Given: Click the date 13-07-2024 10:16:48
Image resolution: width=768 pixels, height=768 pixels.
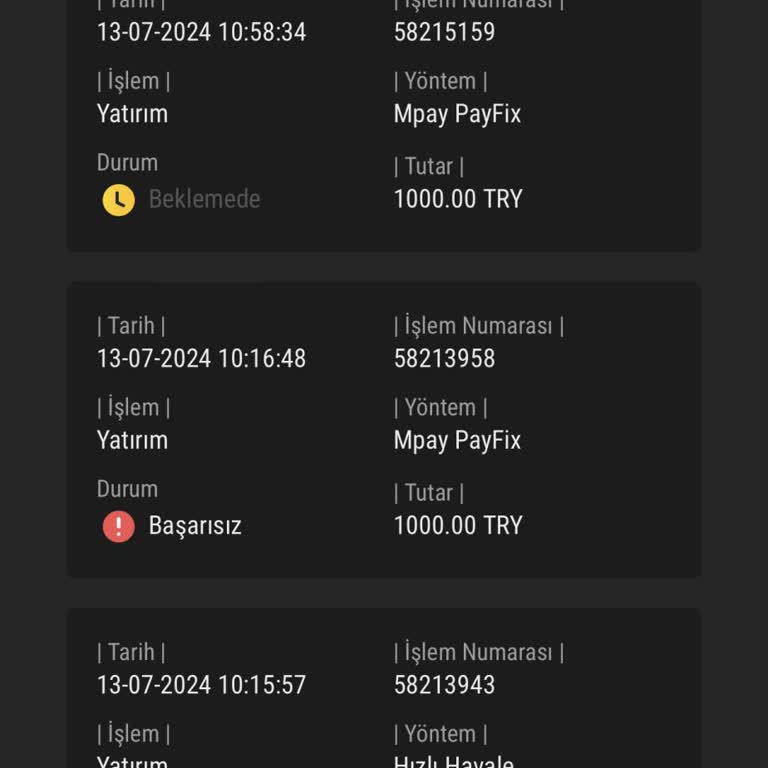Looking at the screenshot, I should (x=201, y=358).
